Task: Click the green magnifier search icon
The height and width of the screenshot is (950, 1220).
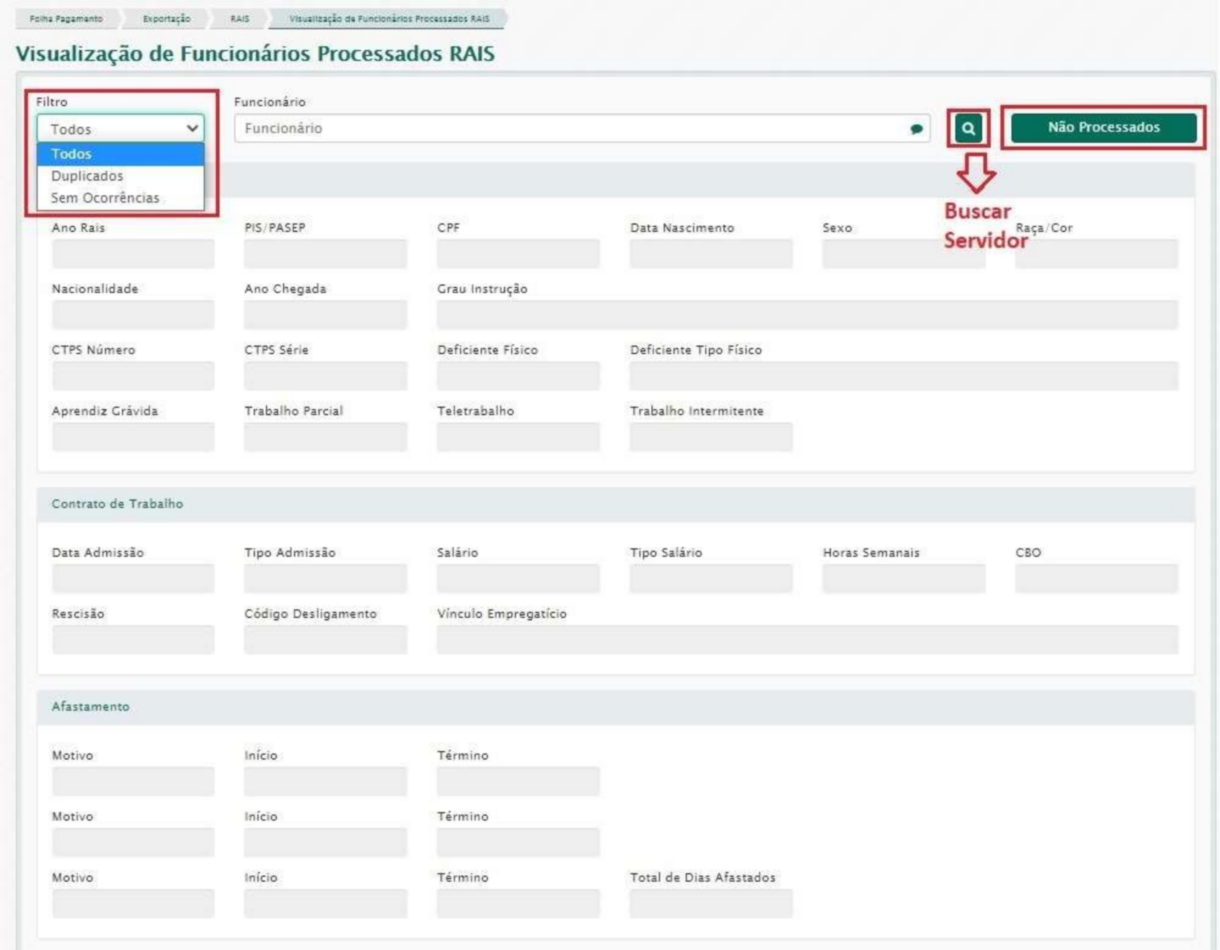Action: click(x=969, y=128)
